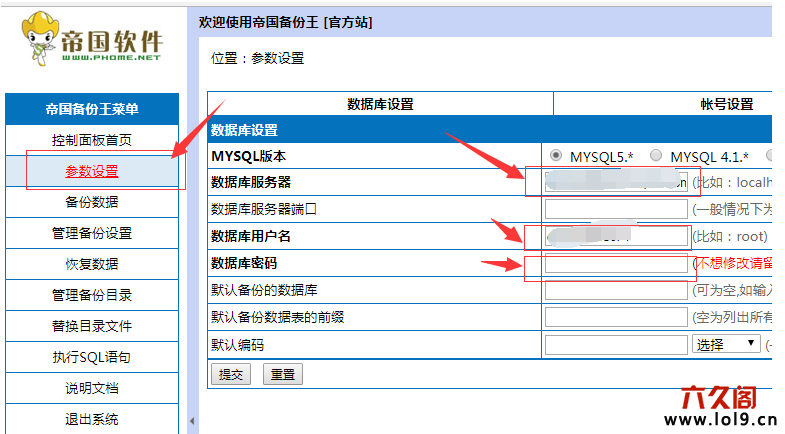The height and width of the screenshot is (434, 785).
Task: Open 管理备份目录 menu item
Action: pyautogui.click(x=92, y=295)
